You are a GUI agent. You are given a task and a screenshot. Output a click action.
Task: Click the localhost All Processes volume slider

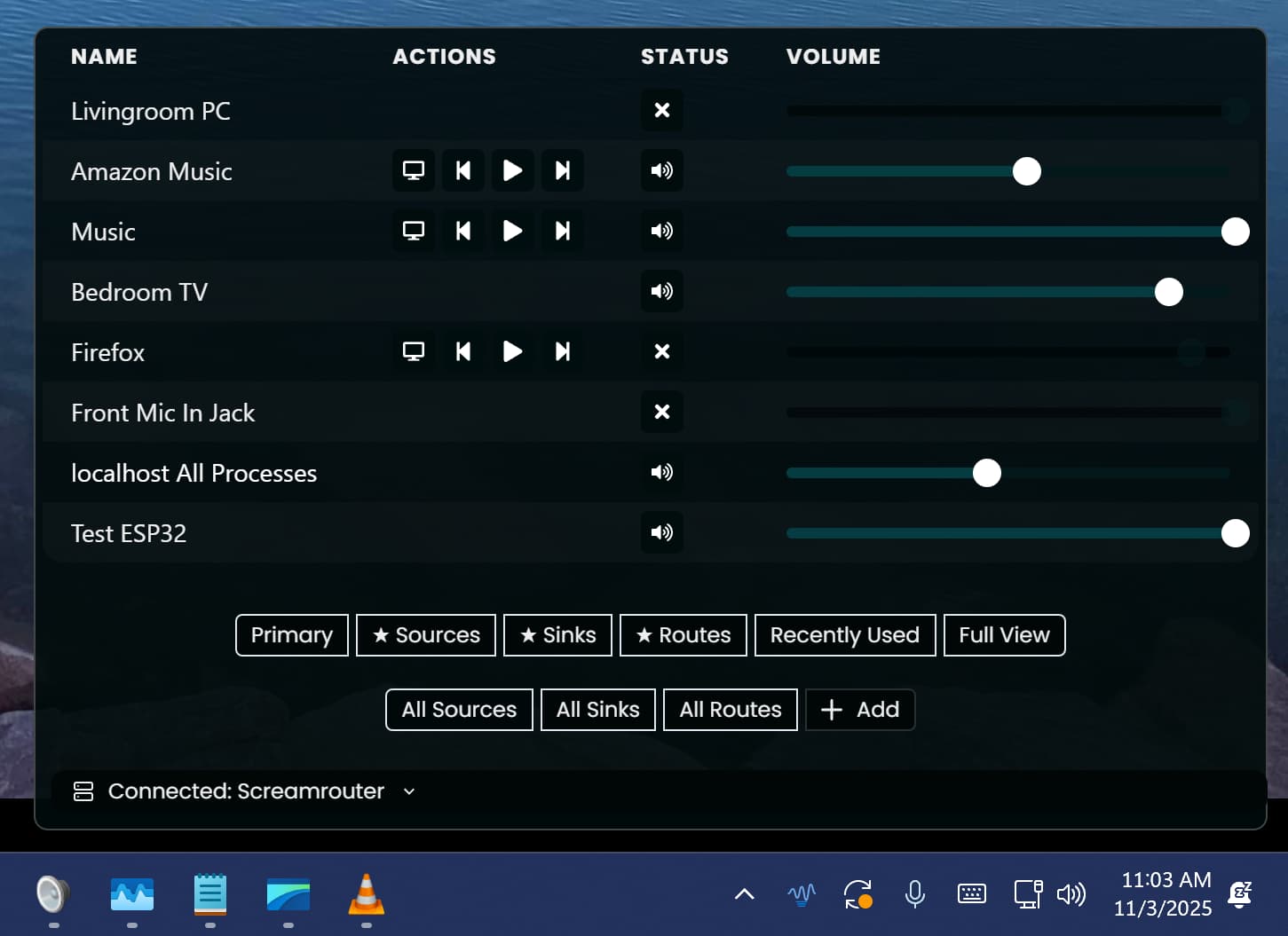click(1007, 473)
